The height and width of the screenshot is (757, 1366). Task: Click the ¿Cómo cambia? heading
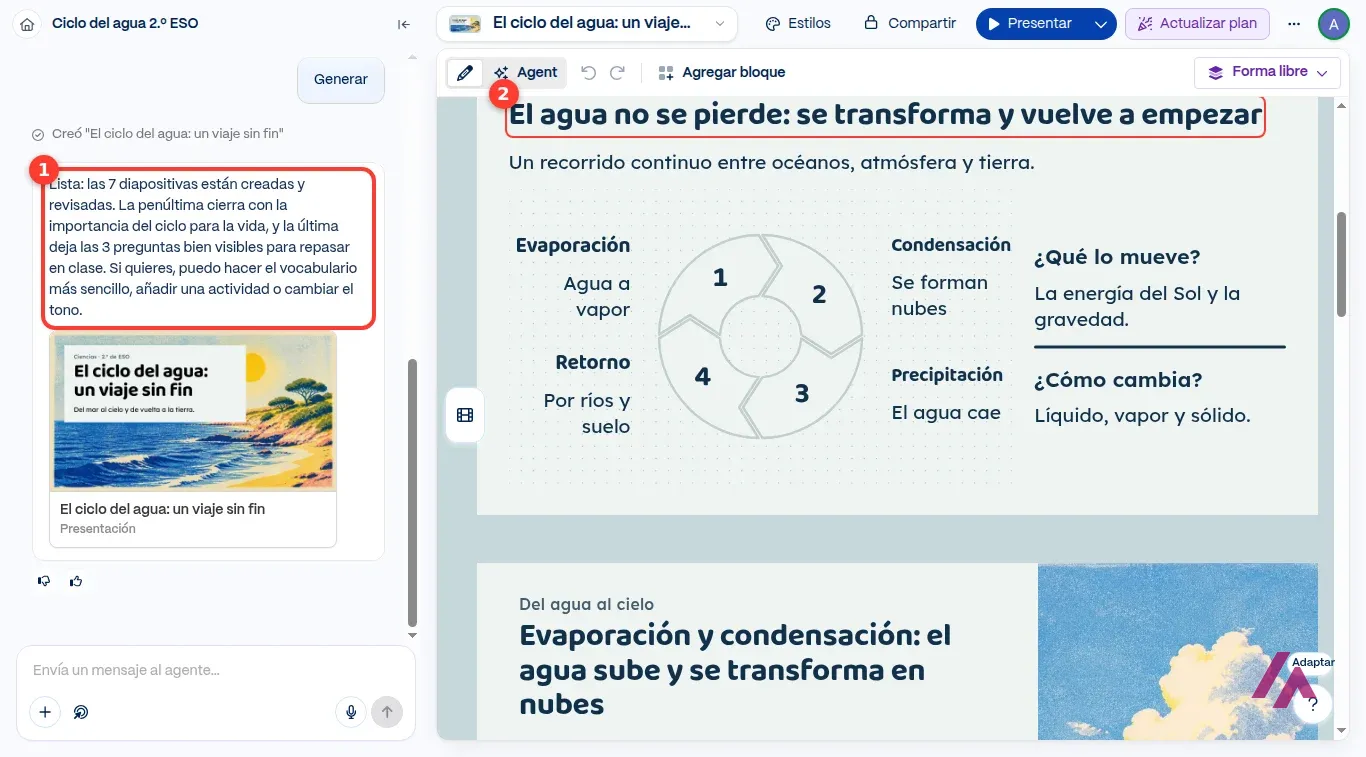(1118, 381)
